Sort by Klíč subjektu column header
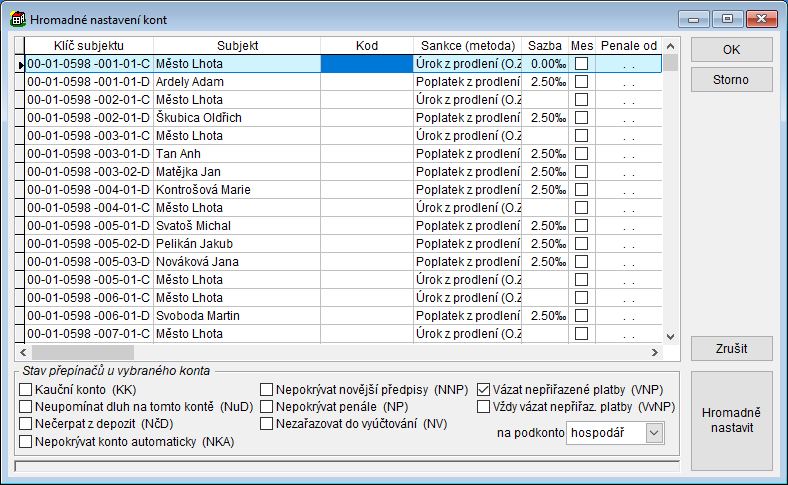The height and width of the screenshot is (485, 788). [89, 46]
